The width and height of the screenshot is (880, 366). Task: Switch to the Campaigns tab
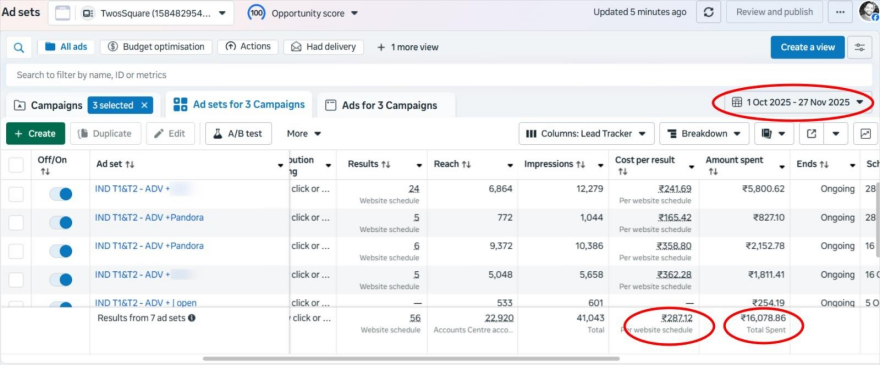tap(56, 106)
